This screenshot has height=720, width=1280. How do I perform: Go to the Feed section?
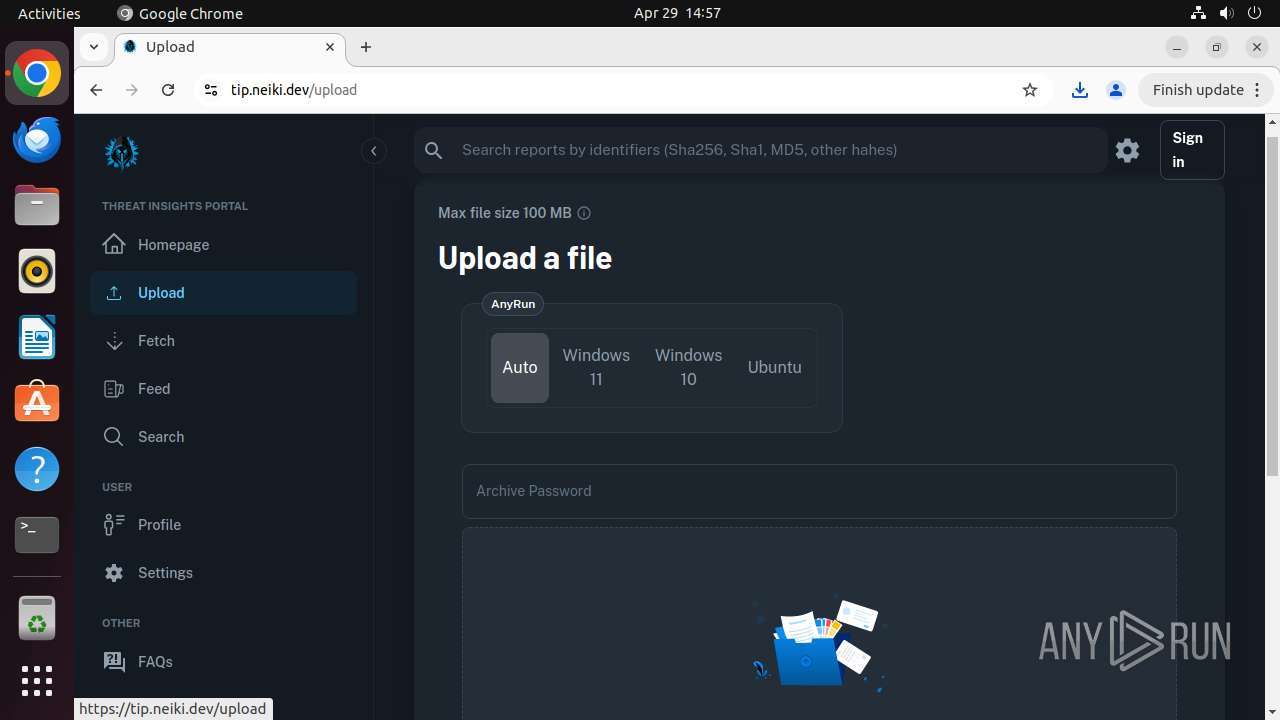[223, 389]
